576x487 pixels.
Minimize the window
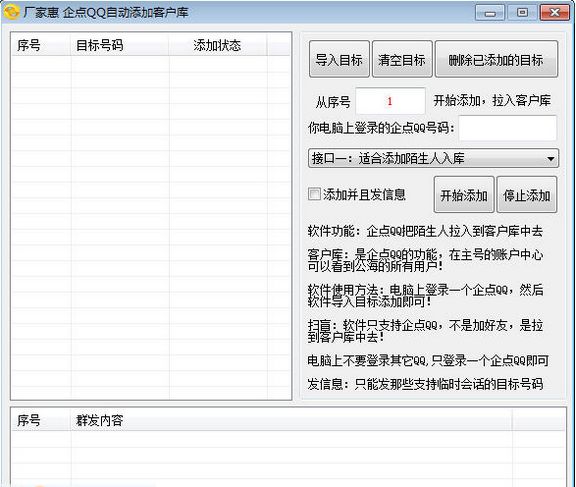(490, 13)
